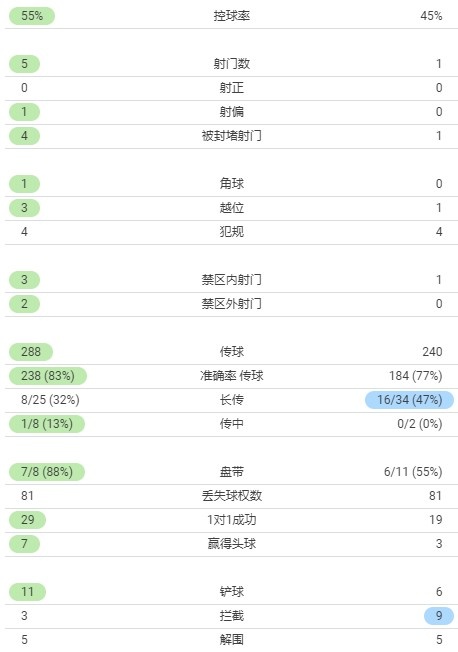Click the green 4 in 被封堵射门 row
Image resolution: width=458 pixels, height=652 pixels.
(x=24, y=136)
